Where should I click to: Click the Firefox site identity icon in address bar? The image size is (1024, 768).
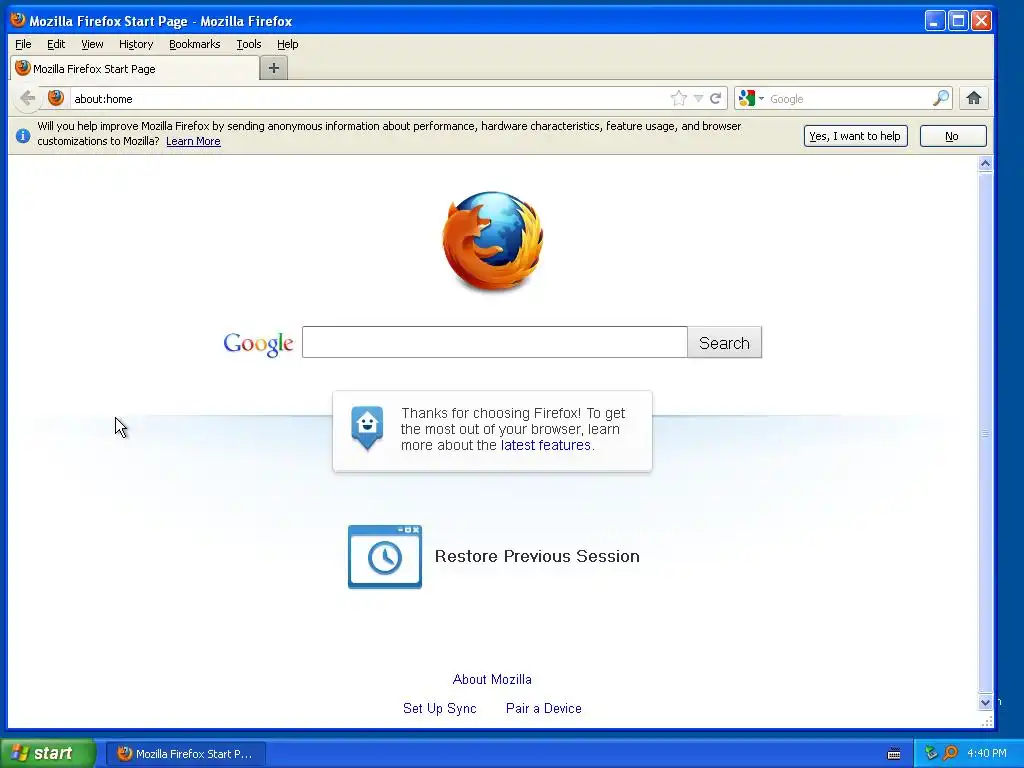(56, 99)
